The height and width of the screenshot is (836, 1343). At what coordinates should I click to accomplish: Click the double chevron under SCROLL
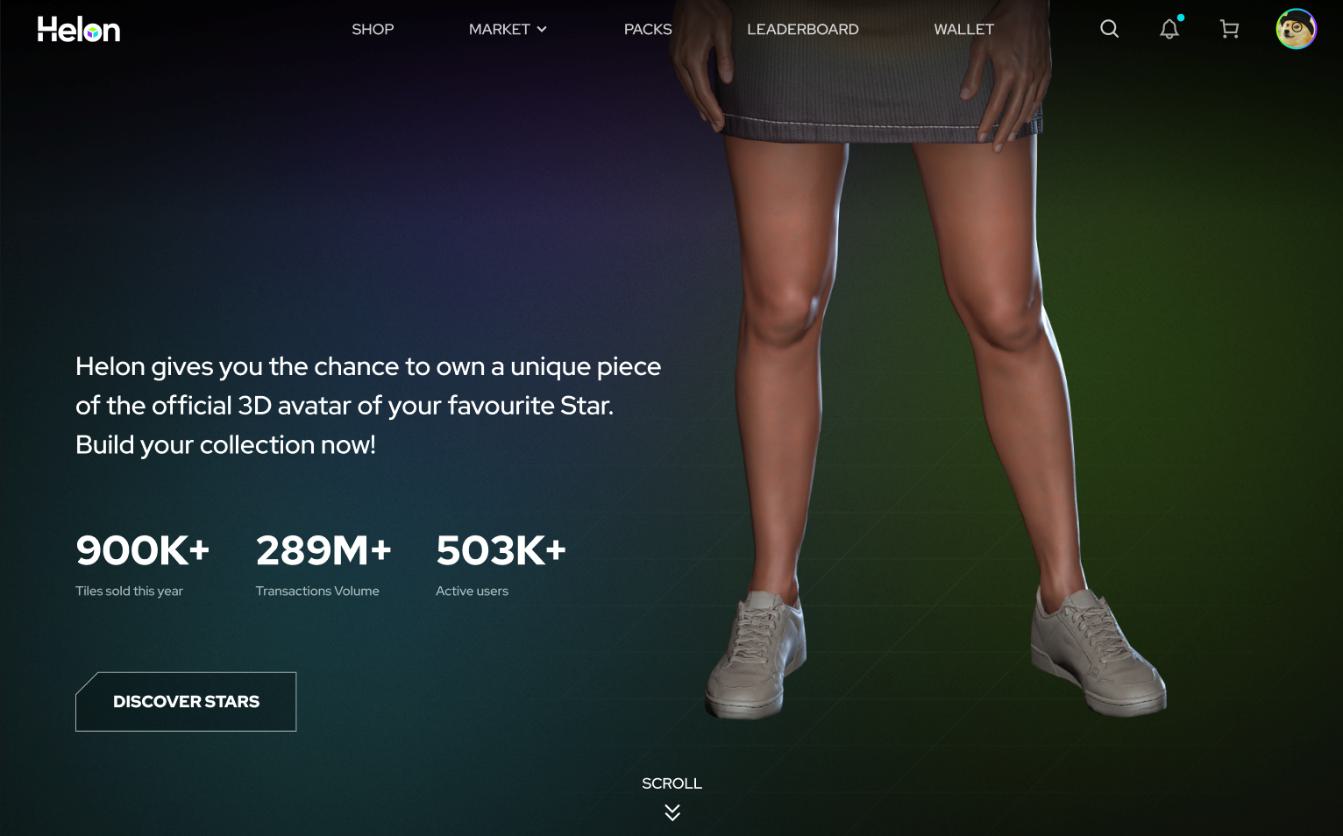pyautogui.click(x=672, y=812)
